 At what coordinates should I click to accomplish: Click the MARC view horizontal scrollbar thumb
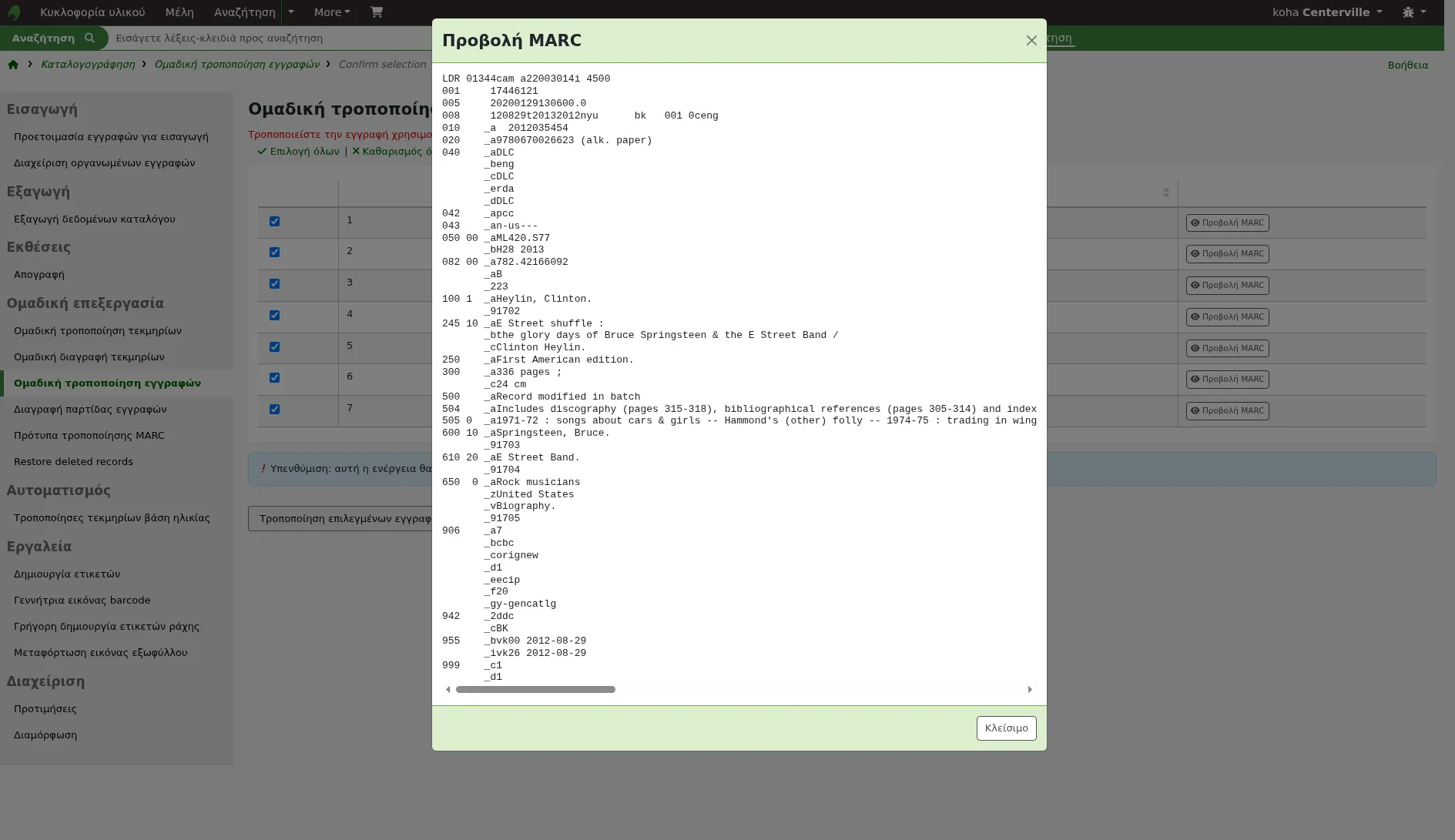pyautogui.click(x=535, y=690)
